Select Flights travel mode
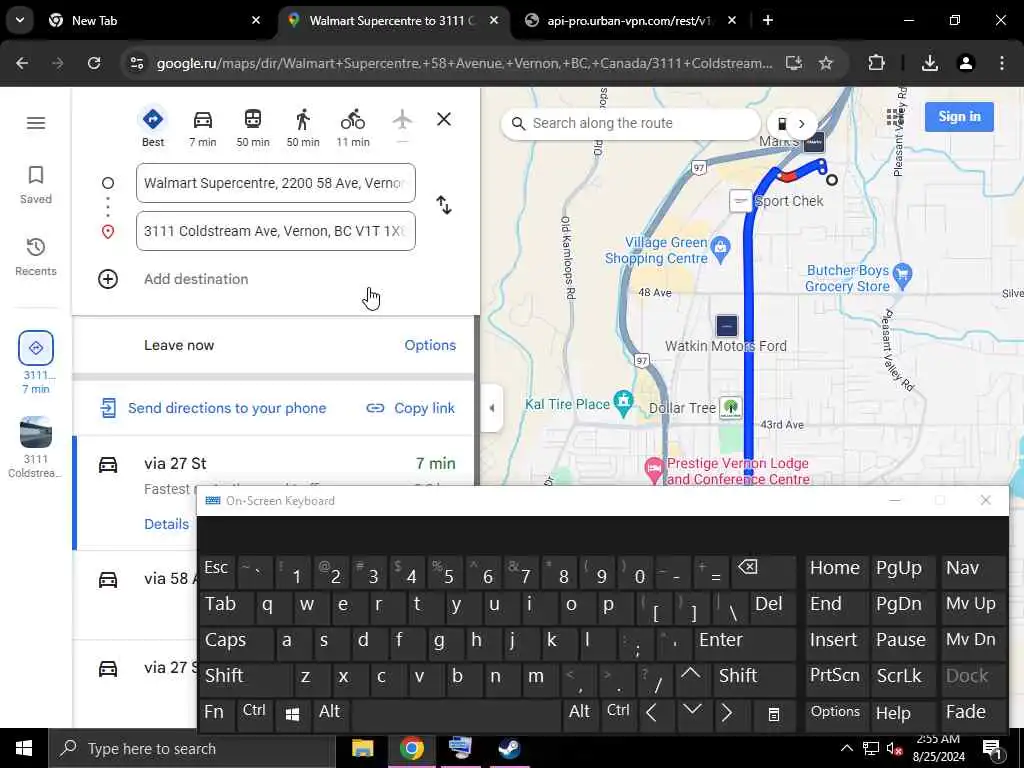1024x768 pixels. [x=402, y=126]
